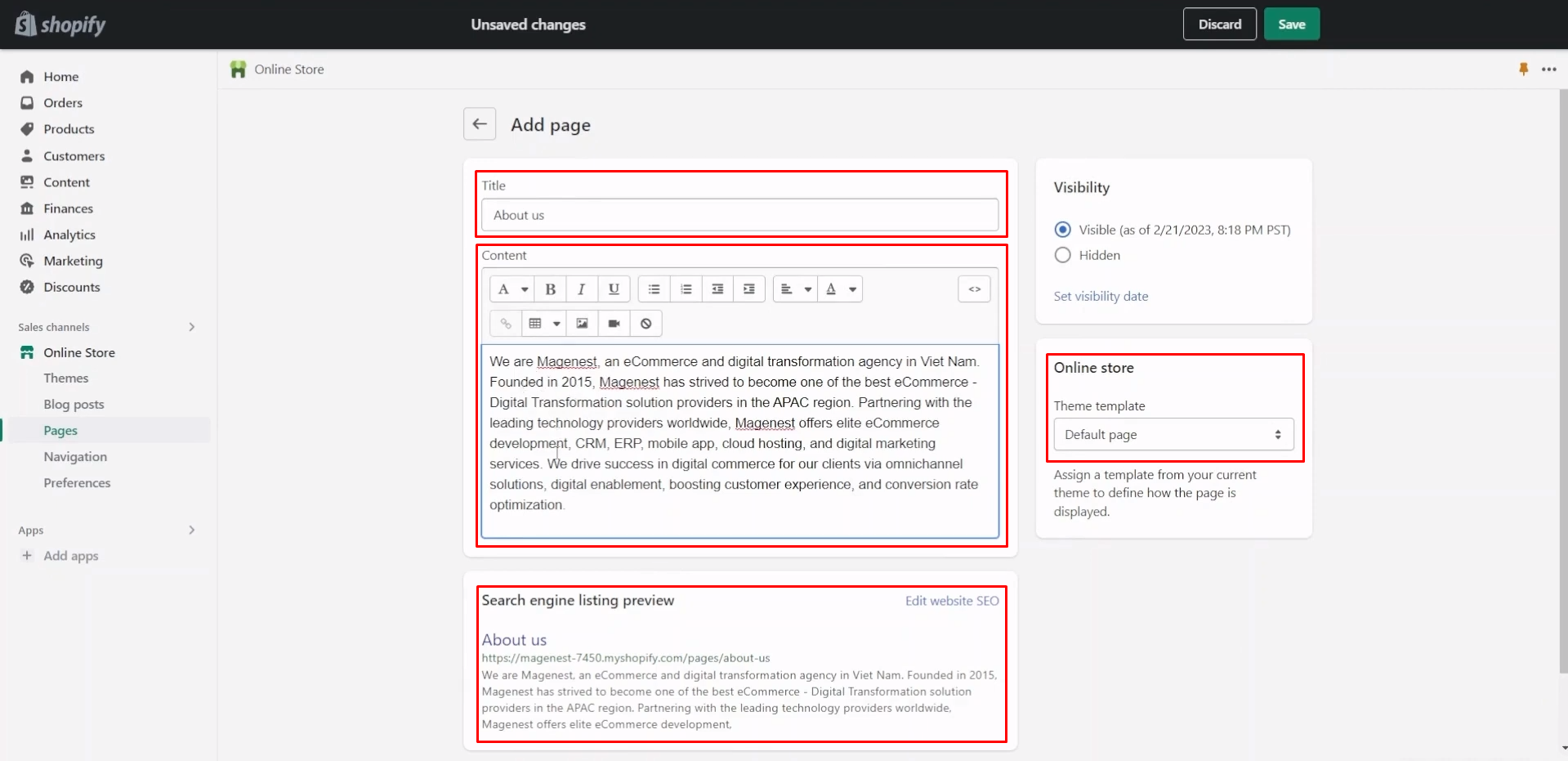Viewport: 1568px width, 761px height.
Task: Toggle italic formatting in editor
Action: [x=581, y=289]
